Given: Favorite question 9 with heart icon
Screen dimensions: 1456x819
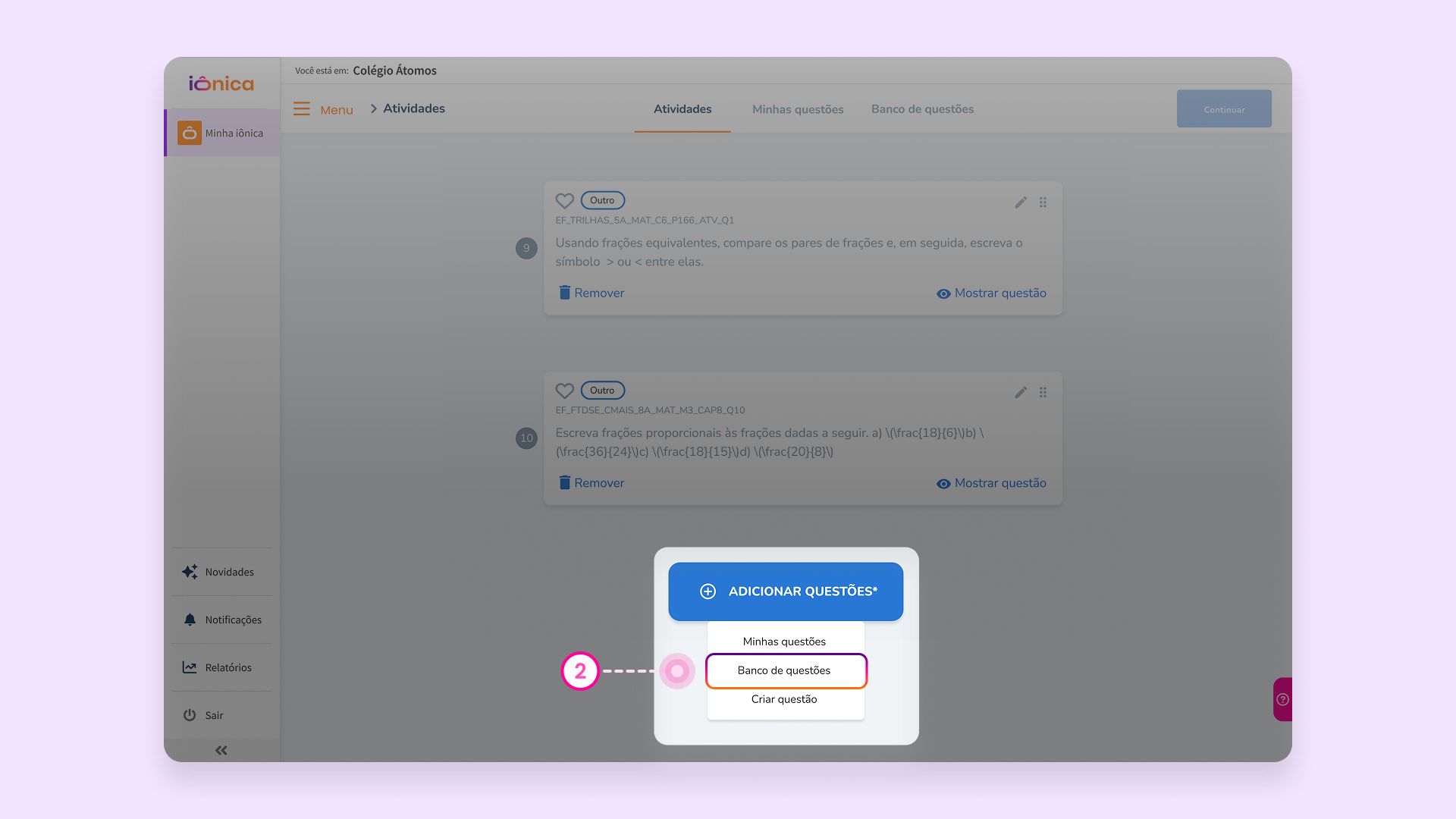Looking at the screenshot, I should tap(564, 201).
